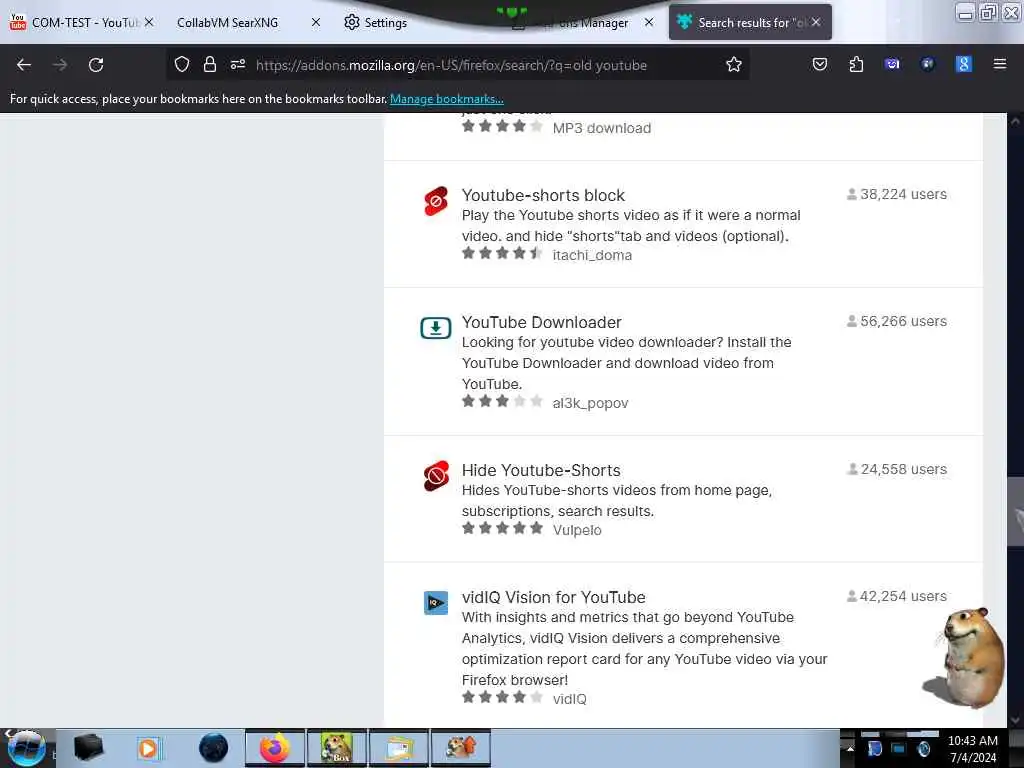
Task: Open tracking protection shield icon
Action: click(x=182, y=64)
